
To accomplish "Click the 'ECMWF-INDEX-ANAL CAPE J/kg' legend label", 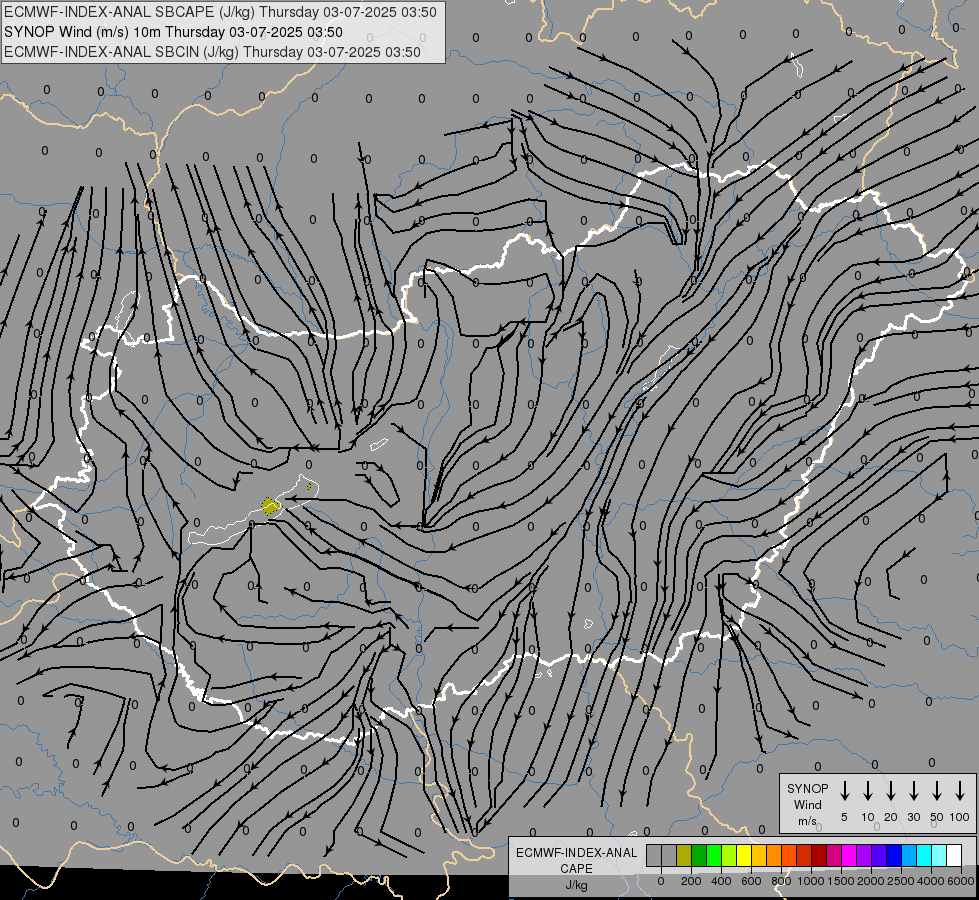I will [576, 868].
